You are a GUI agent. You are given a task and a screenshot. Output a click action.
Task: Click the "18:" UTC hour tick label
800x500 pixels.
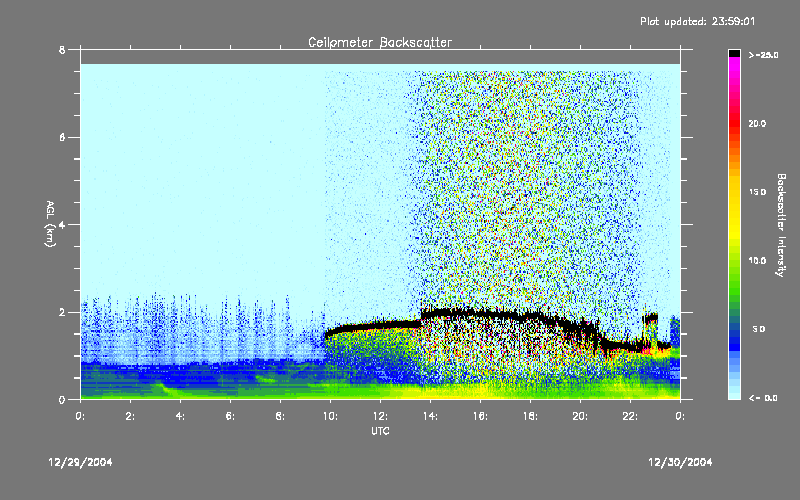pos(530,416)
